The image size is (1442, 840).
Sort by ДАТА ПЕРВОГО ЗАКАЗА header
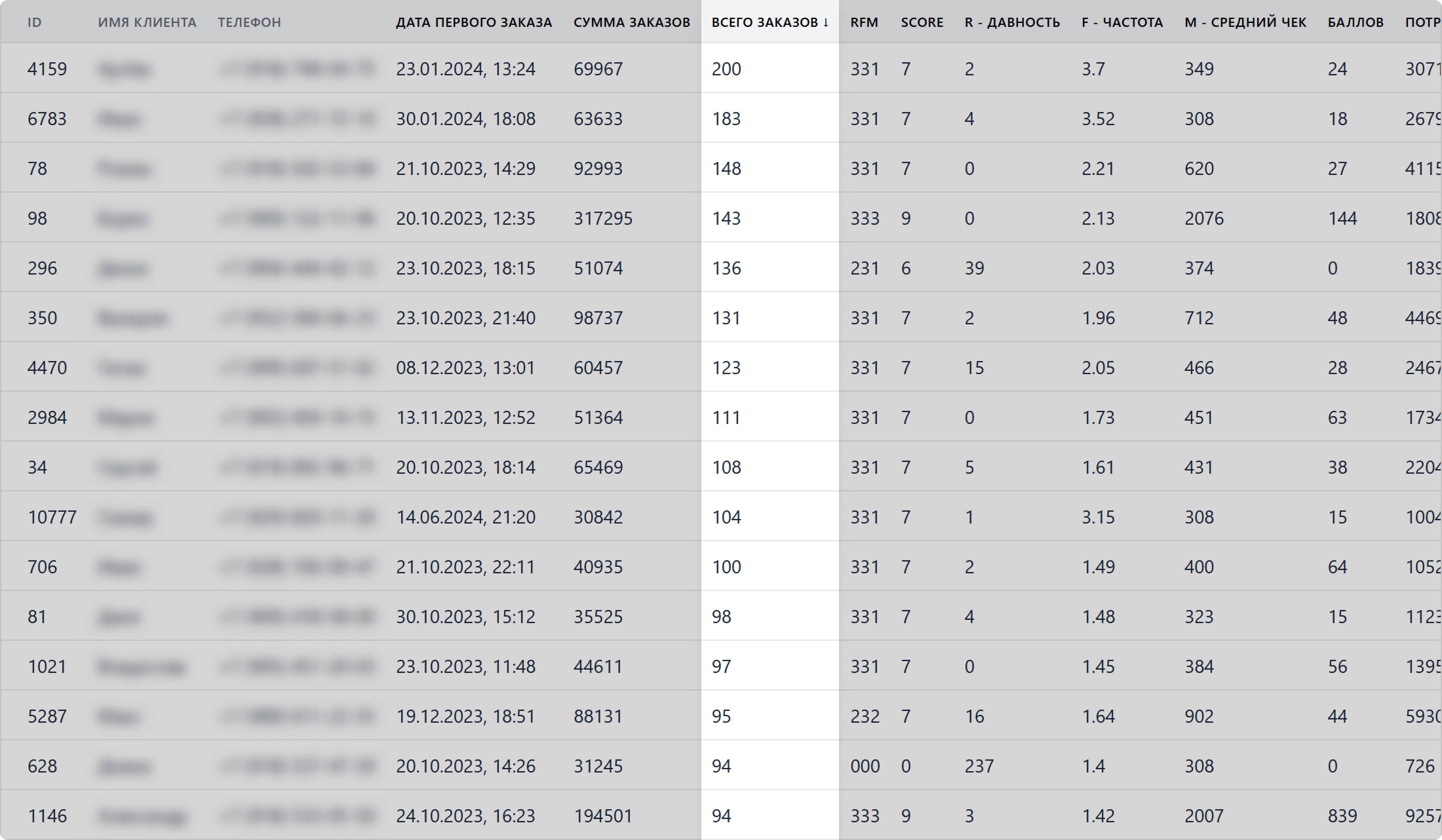click(x=474, y=22)
